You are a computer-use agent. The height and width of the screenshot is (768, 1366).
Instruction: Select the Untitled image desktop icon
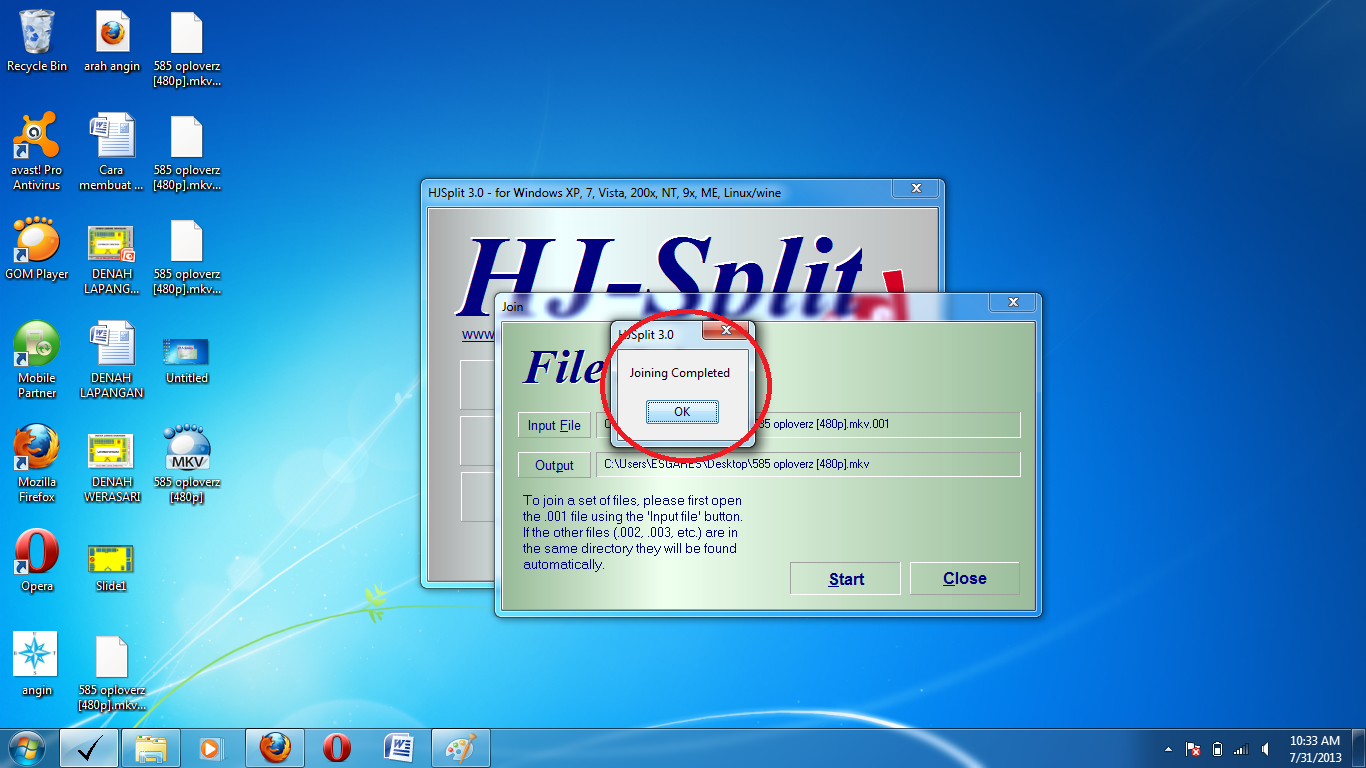click(x=187, y=360)
